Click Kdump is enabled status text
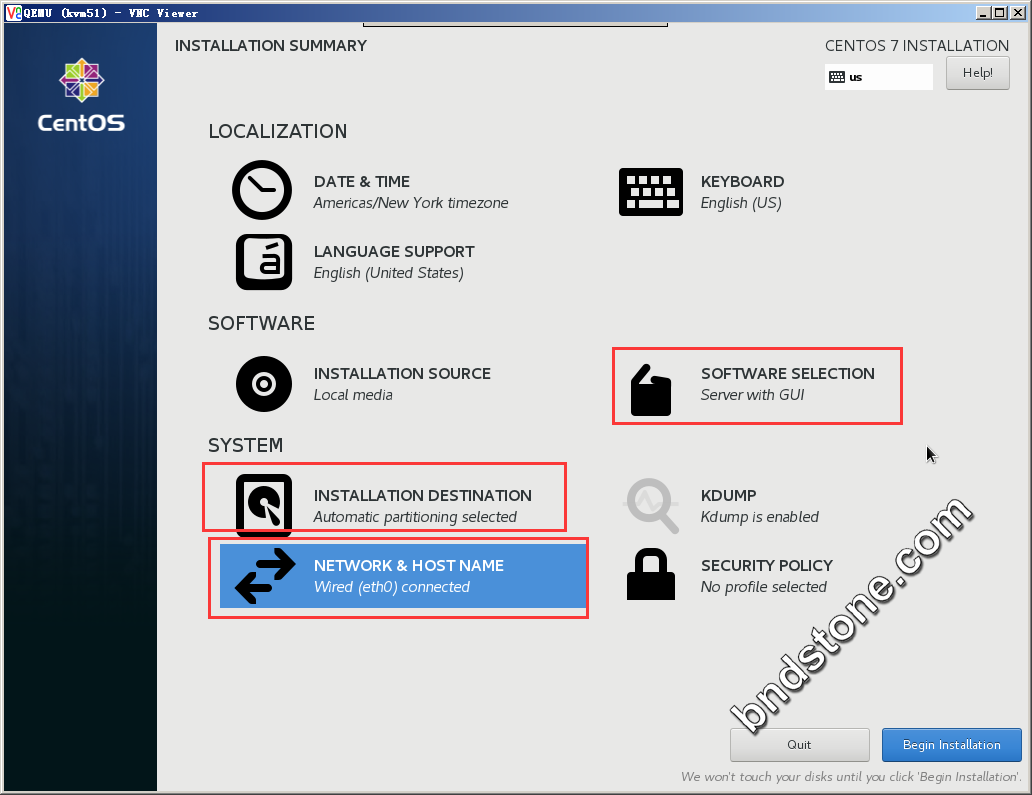The height and width of the screenshot is (795, 1032). [x=760, y=517]
